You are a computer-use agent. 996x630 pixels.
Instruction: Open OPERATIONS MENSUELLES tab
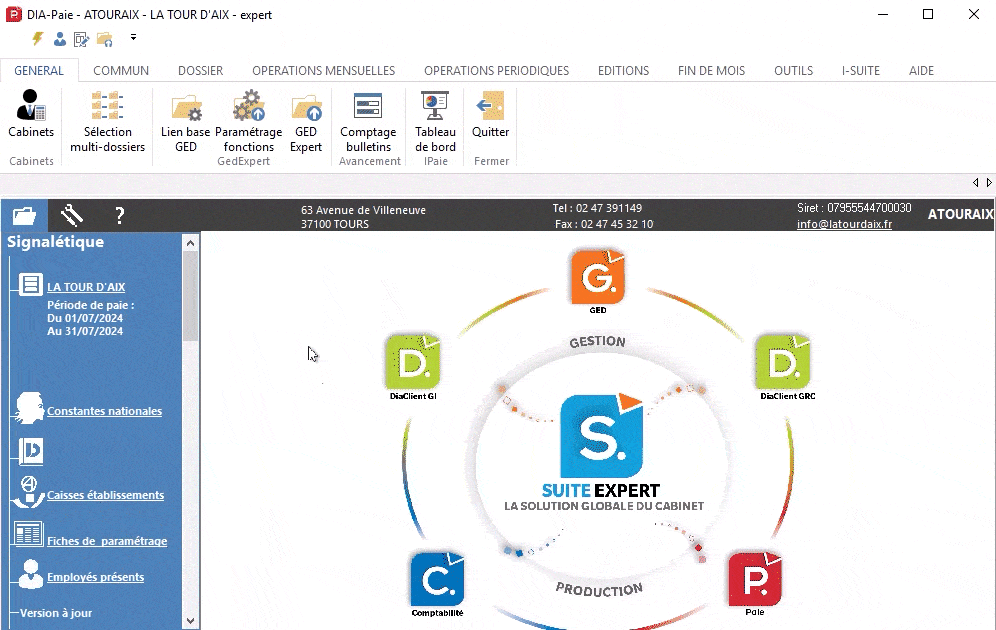tap(323, 70)
